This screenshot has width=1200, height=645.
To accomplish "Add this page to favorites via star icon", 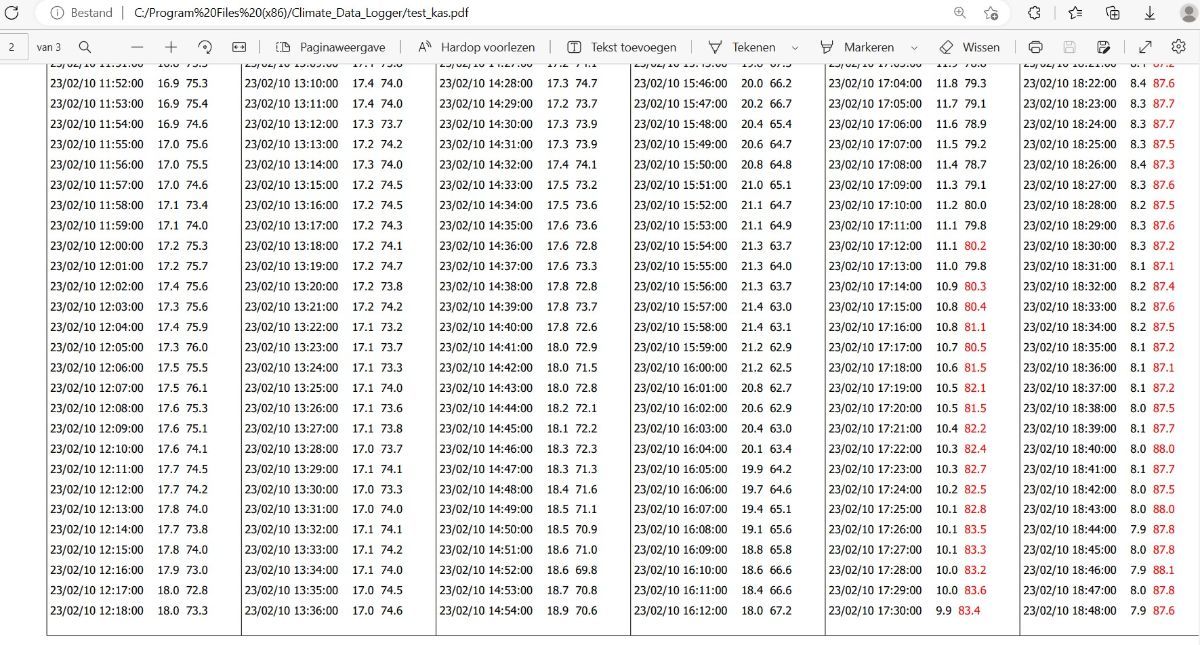I will (991, 13).
